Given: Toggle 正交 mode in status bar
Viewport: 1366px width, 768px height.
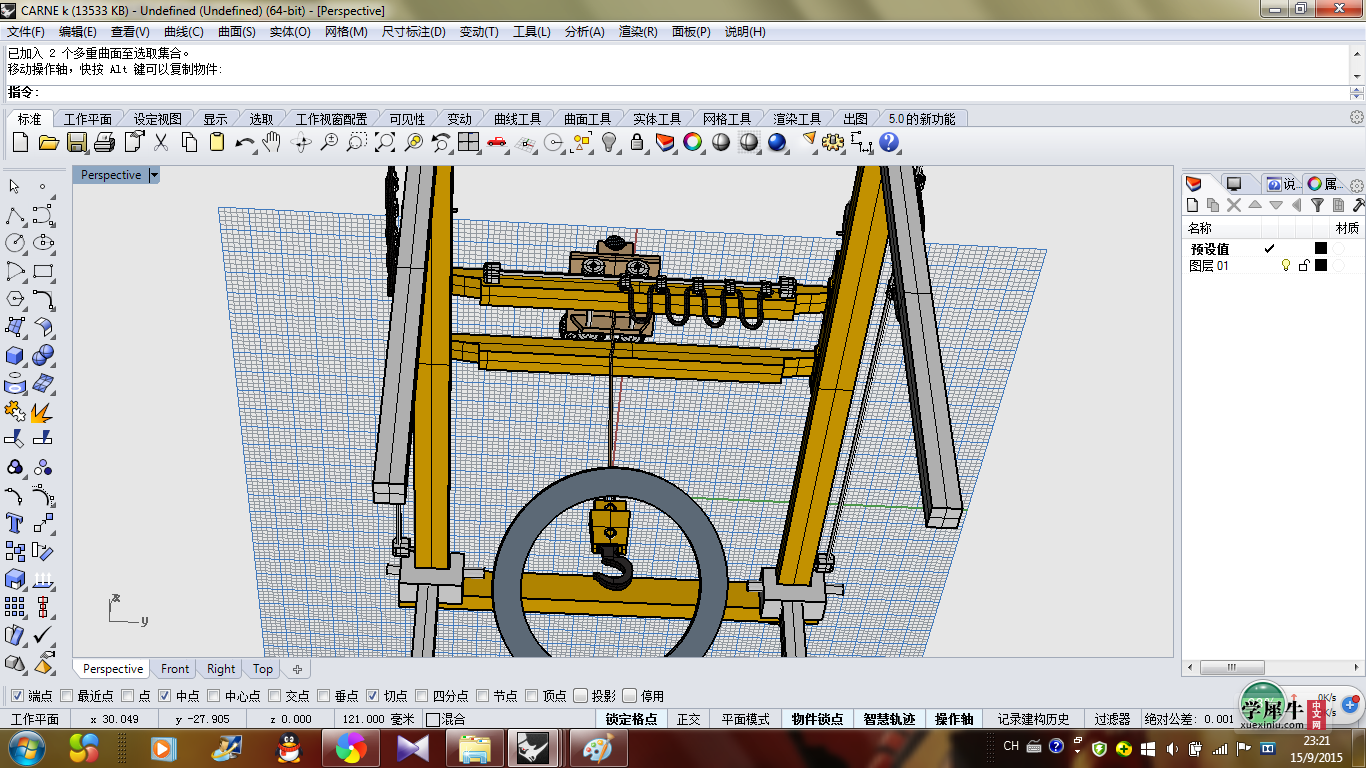Looking at the screenshot, I should click(x=689, y=719).
